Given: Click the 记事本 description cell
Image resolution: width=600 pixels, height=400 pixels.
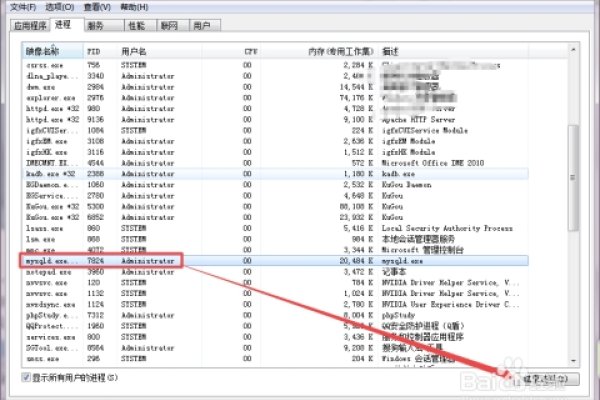Looking at the screenshot, I should click(x=394, y=272).
